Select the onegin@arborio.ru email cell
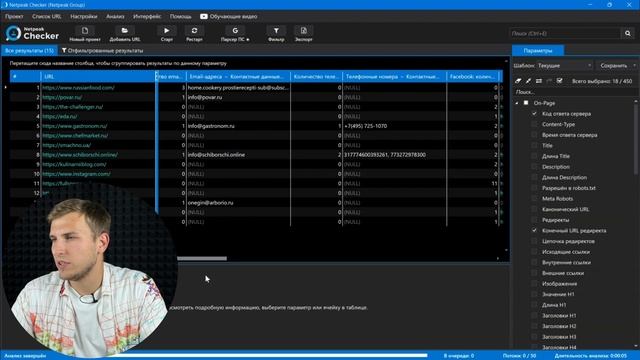The width and height of the screenshot is (640, 360). click(x=238, y=202)
